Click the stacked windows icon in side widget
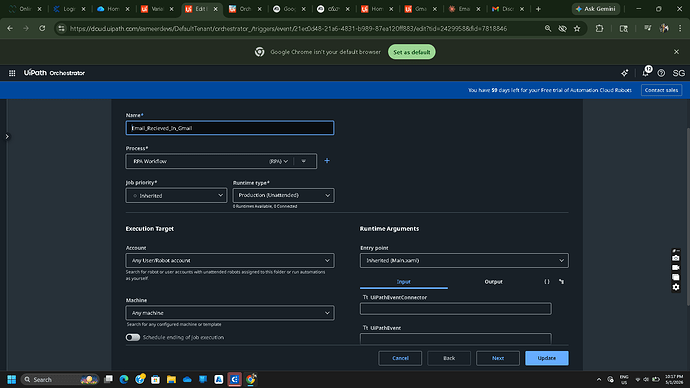Screen dimensions: 690x388 tap(675, 277)
